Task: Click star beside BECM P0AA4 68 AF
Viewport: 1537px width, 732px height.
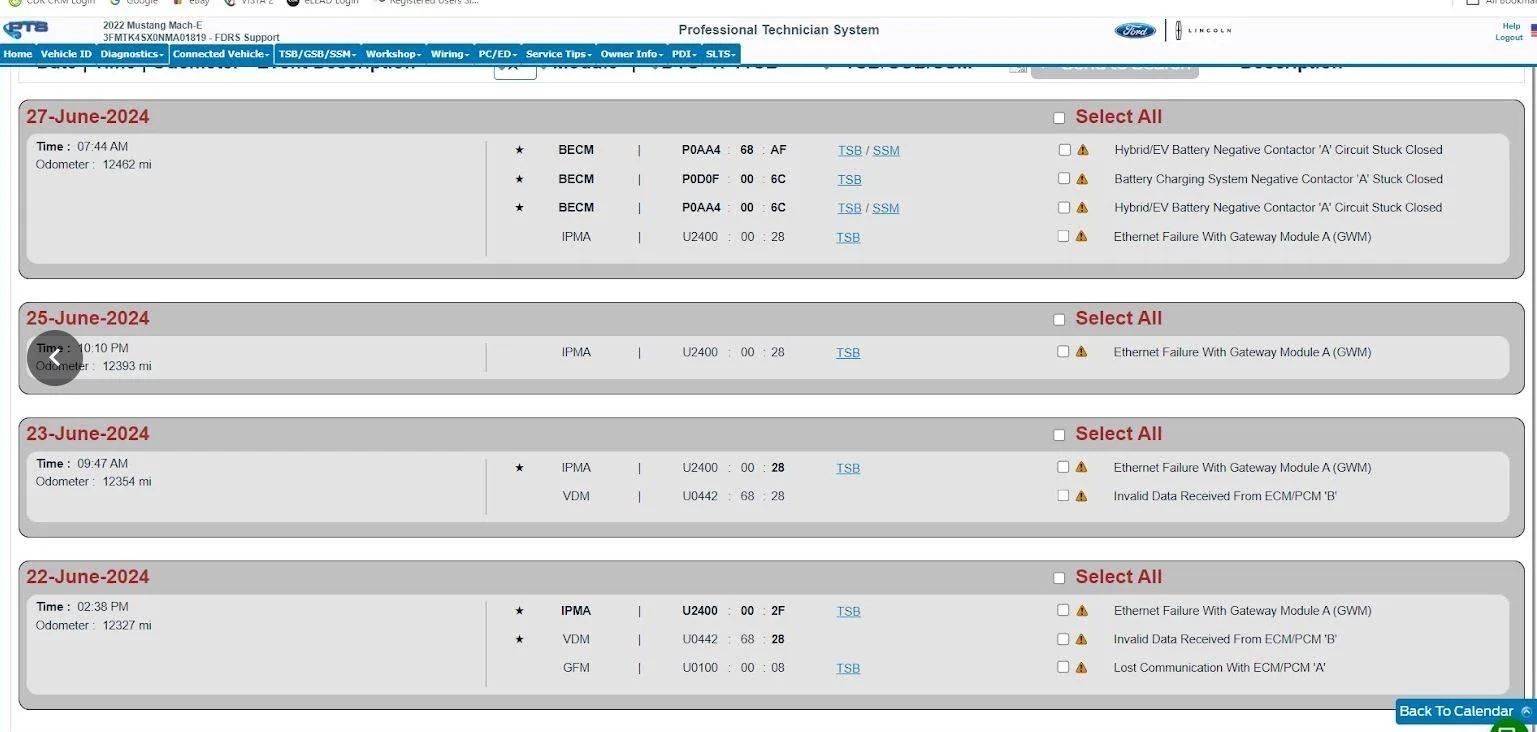Action: click(x=519, y=150)
